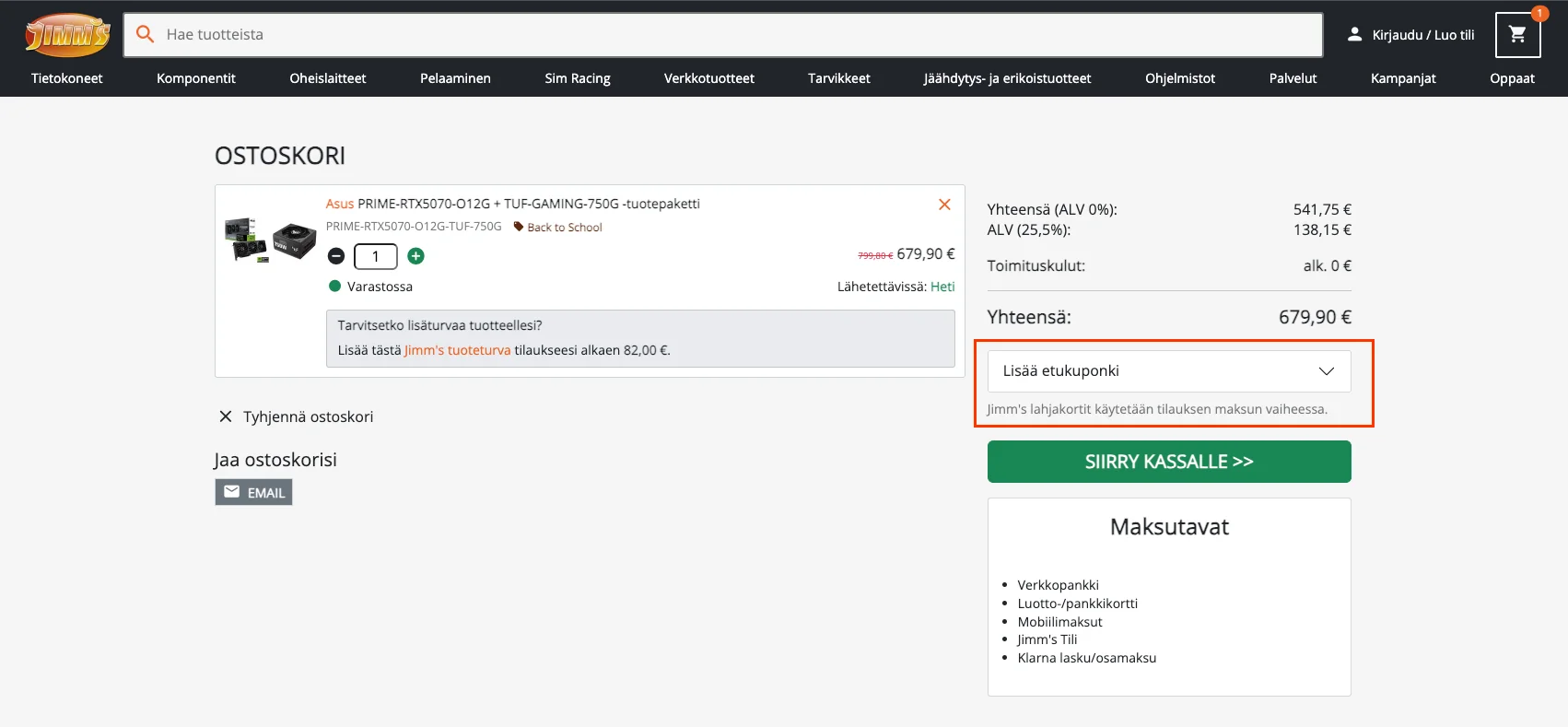Click the Klarna lasku/osamaksu payment entry
This screenshot has width=1568, height=727.
(x=1087, y=658)
